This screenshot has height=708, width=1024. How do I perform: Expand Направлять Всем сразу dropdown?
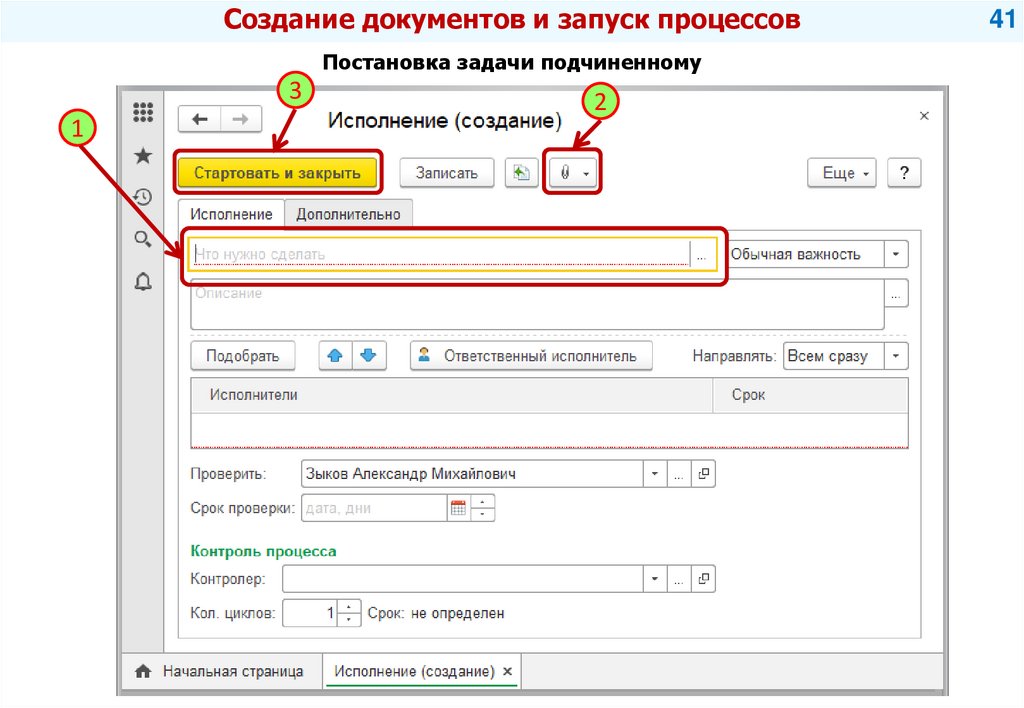pos(896,356)
